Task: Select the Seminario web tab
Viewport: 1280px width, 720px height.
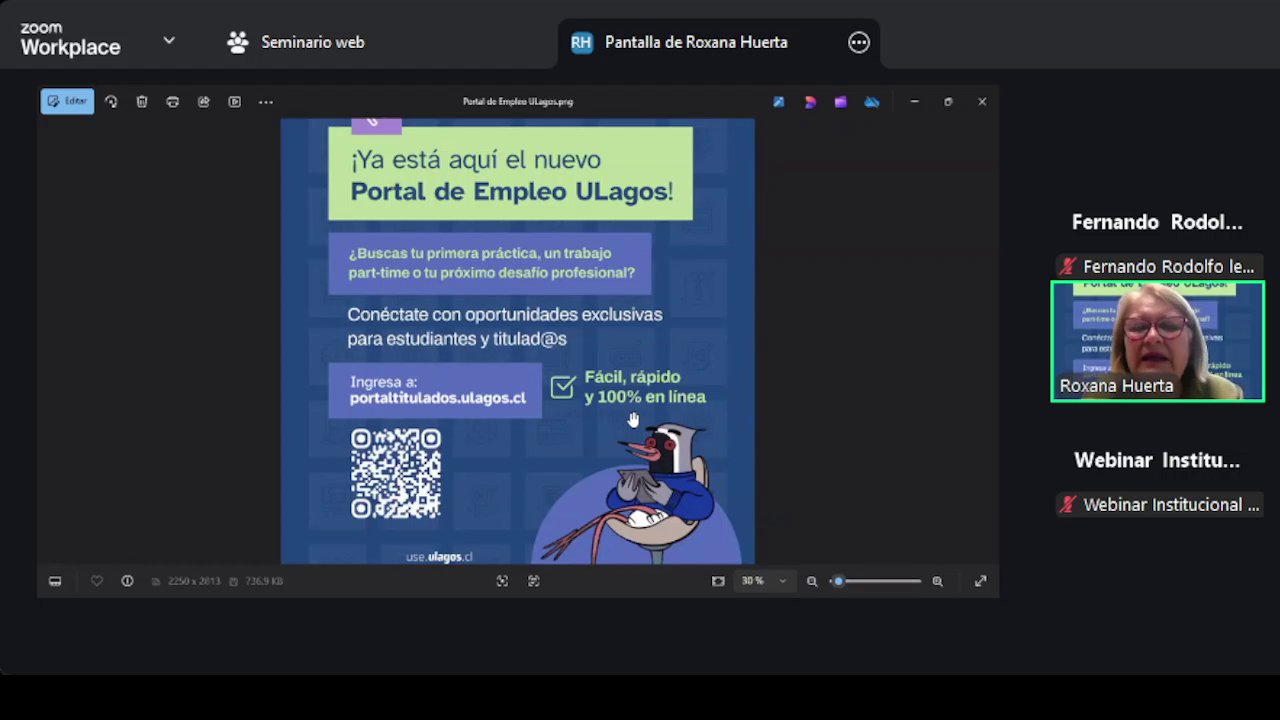Action: tap(296, 42)
